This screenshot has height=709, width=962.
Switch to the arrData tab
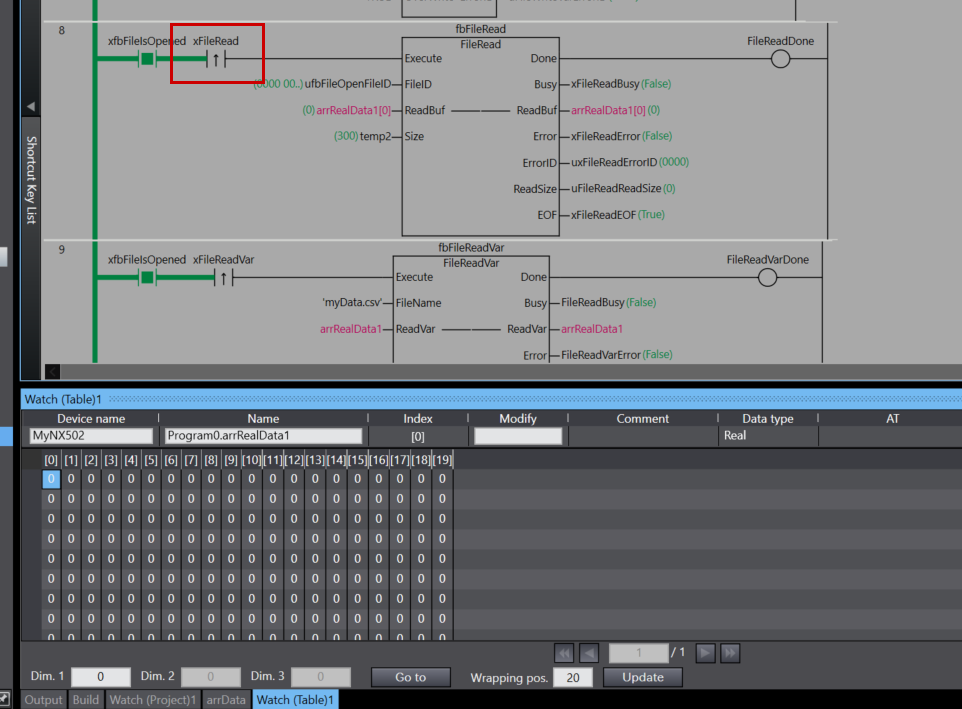coord(226,700)
